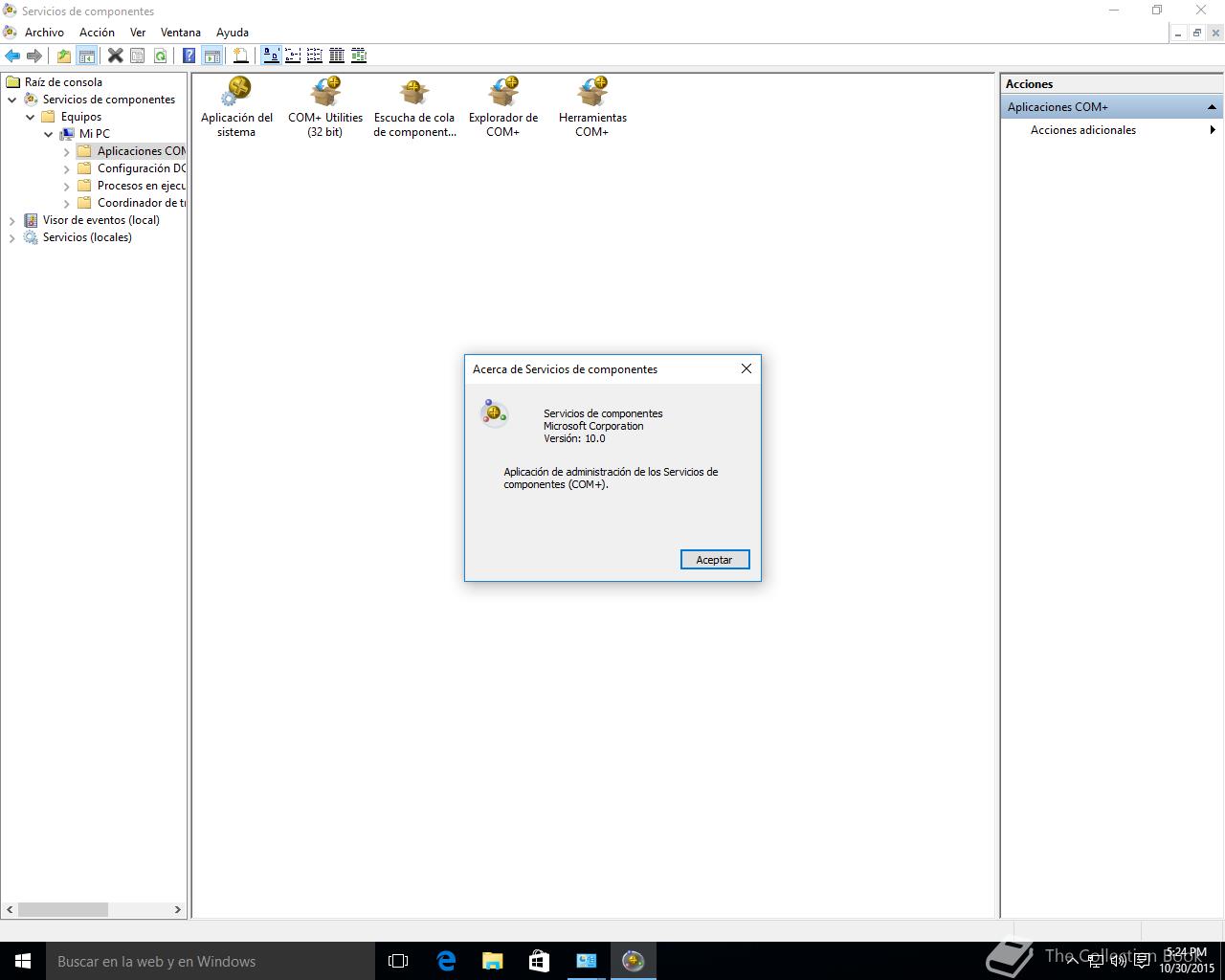This screenshot has width=1225, height=980.
Task: Click the taskbar volume speaker icon
Action: point(1119,961)
